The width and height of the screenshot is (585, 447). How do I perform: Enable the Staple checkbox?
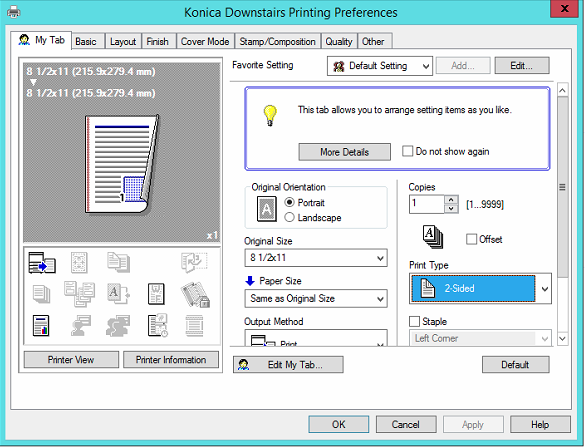point(414,321)
